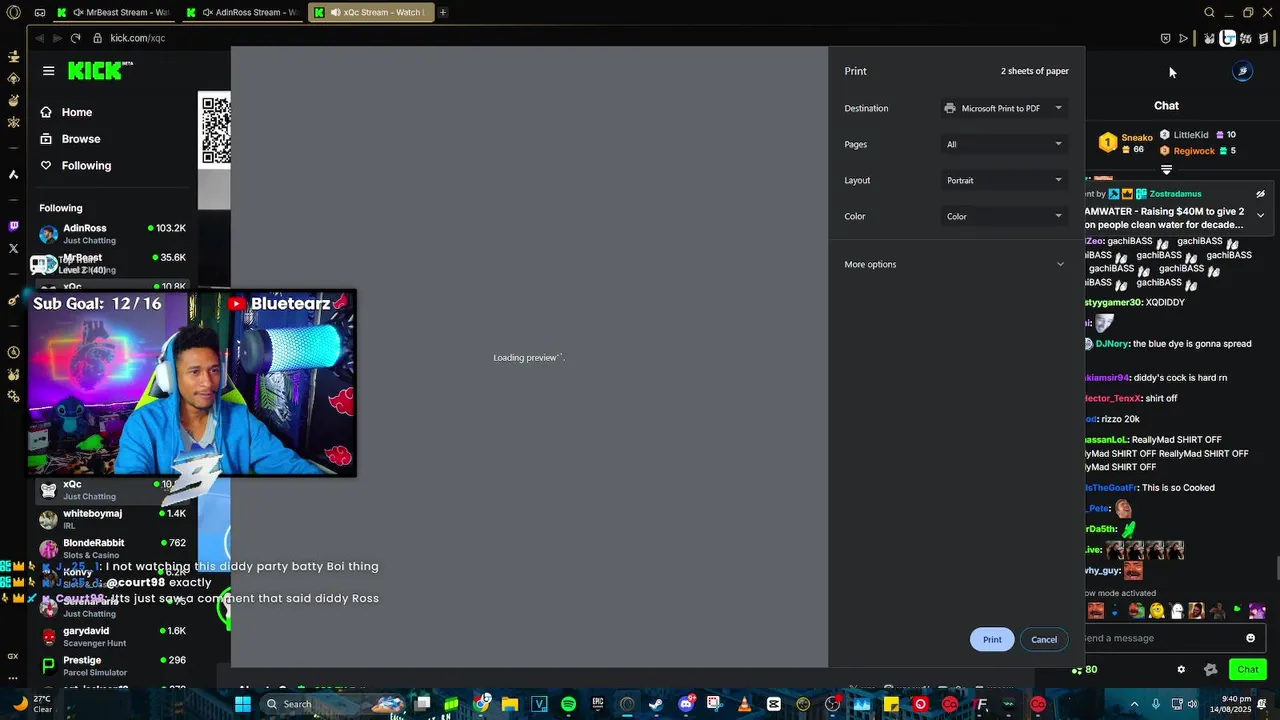This screenshot has height=720, width=1280.
Task: Cancel the print dialog
Action: [1044, 640]
